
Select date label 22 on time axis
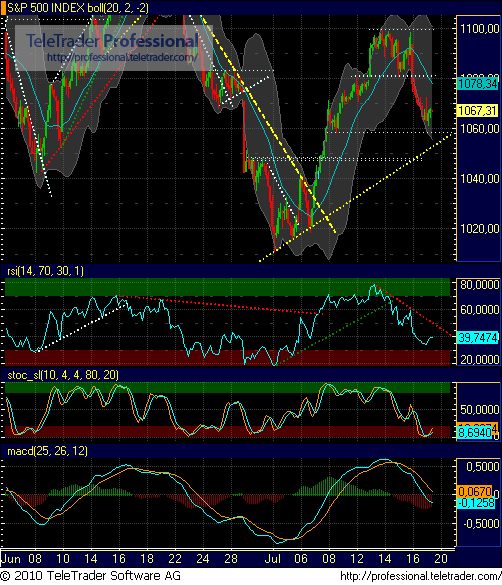coord(175,559)
